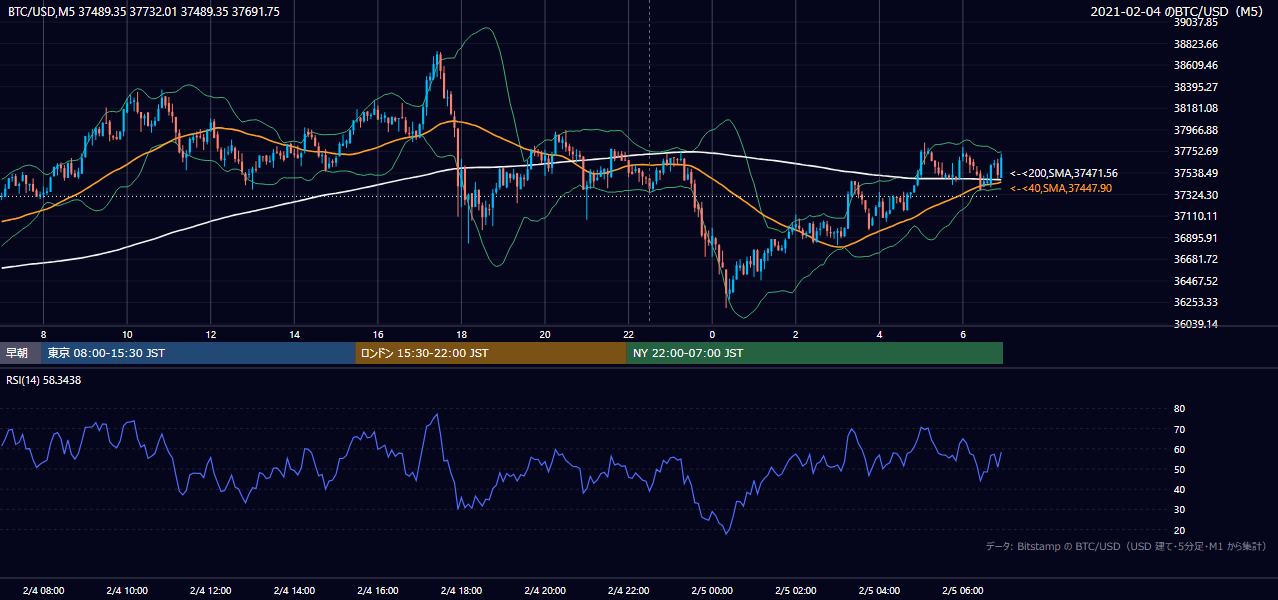Click price axis value 36039.14
Screen dimensions: 1278x600
pos(1195,324)
